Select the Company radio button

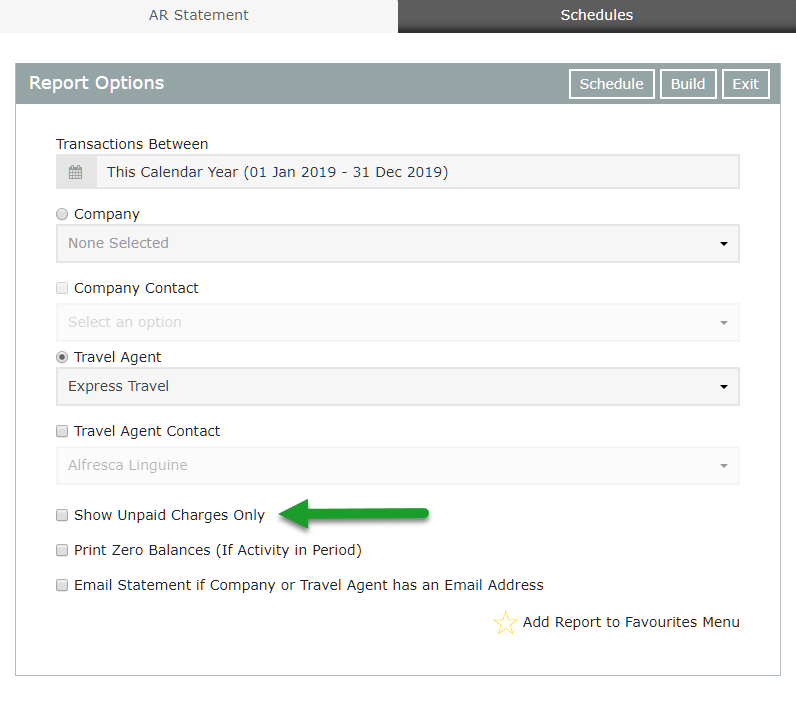tap(62, 214)
